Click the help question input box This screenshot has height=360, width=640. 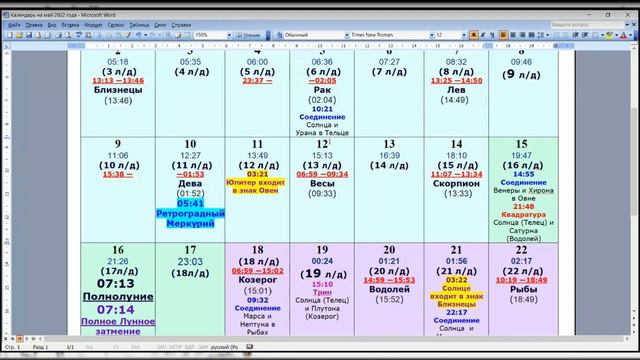pos(587,25)
